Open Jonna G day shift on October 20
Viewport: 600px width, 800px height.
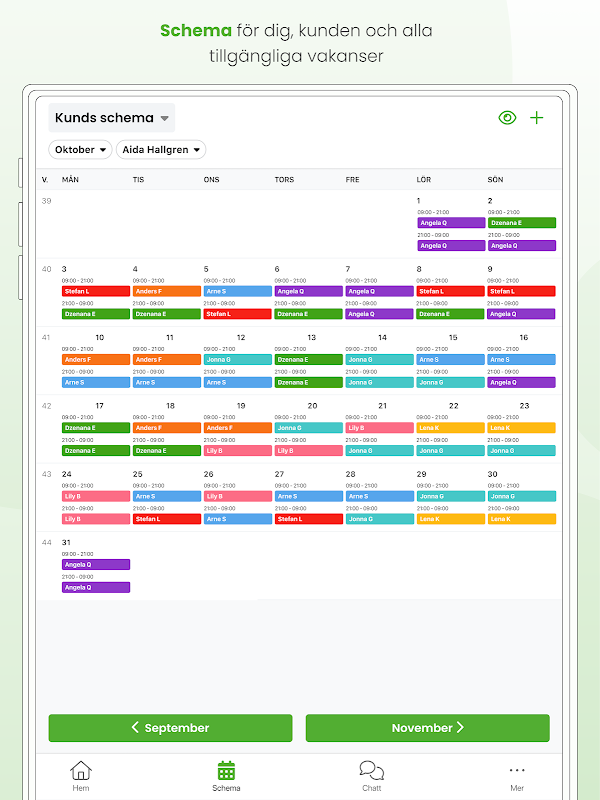(309, 428)
